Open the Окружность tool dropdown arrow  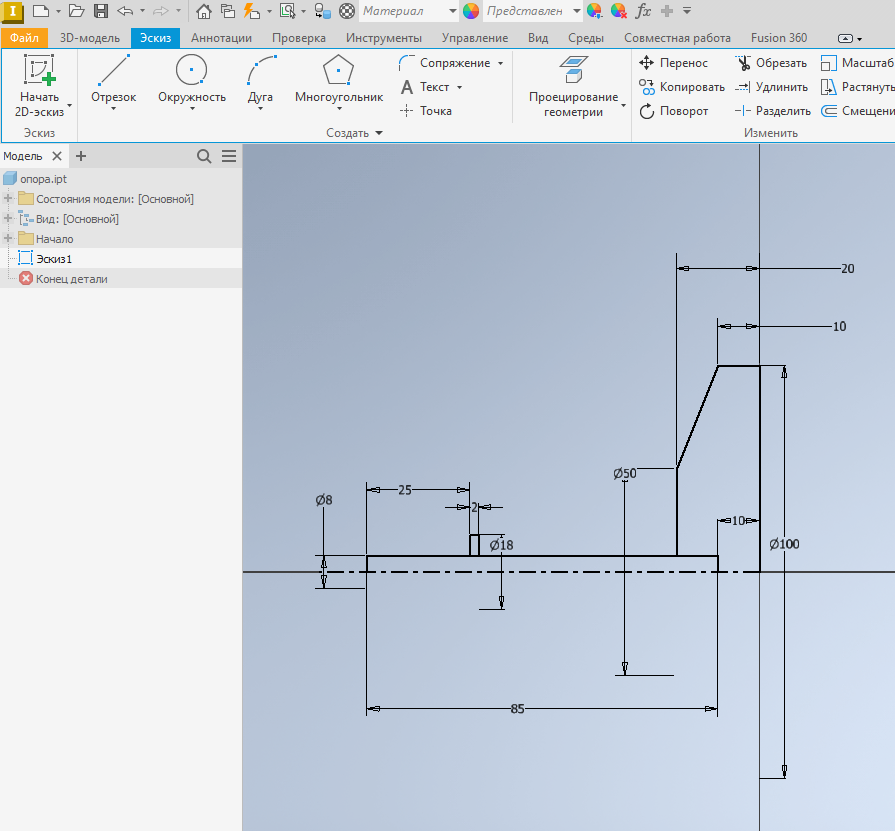pyautogui.click(x=192, y=108)
